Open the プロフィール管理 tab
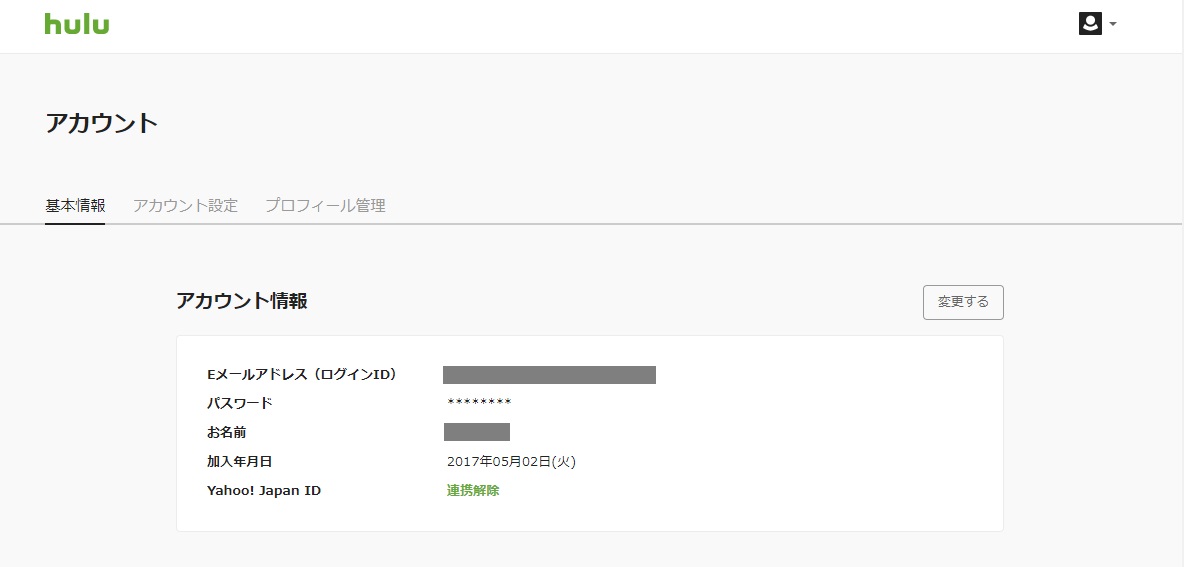 pyautogui.click(x=325, y=205)
